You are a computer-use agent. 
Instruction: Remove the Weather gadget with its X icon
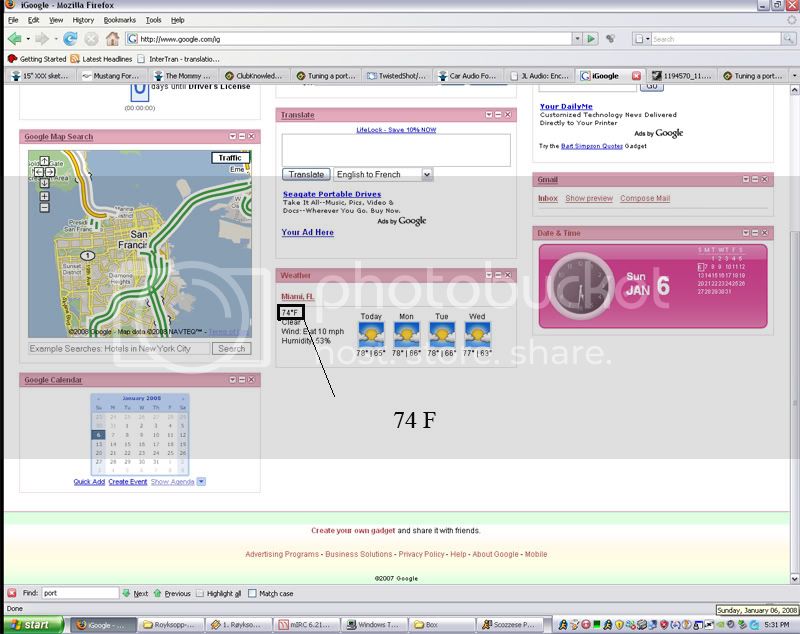508,275
